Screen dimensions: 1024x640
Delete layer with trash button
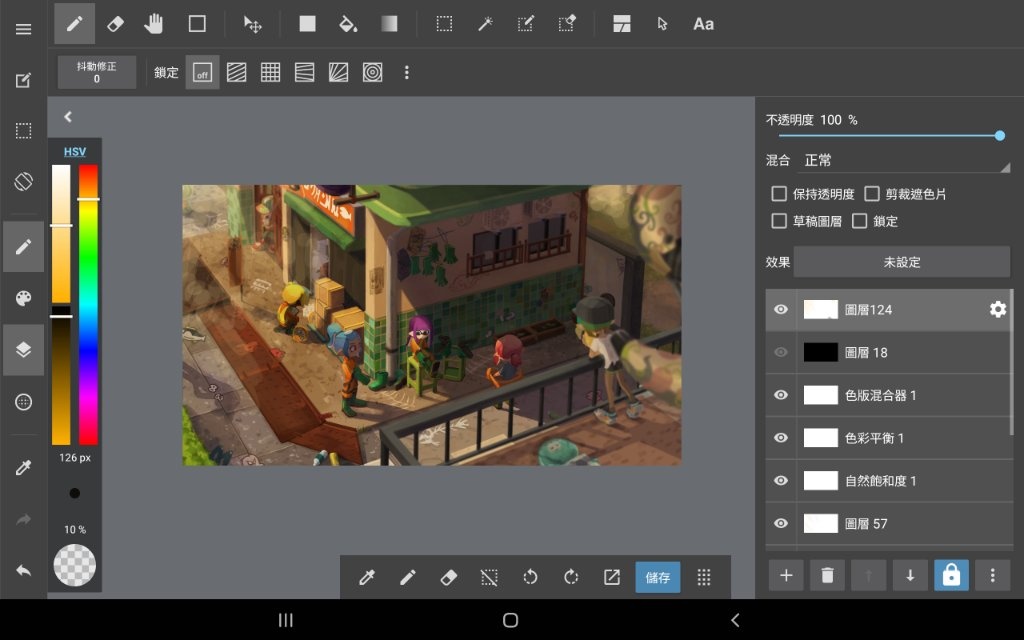point(827,575)
